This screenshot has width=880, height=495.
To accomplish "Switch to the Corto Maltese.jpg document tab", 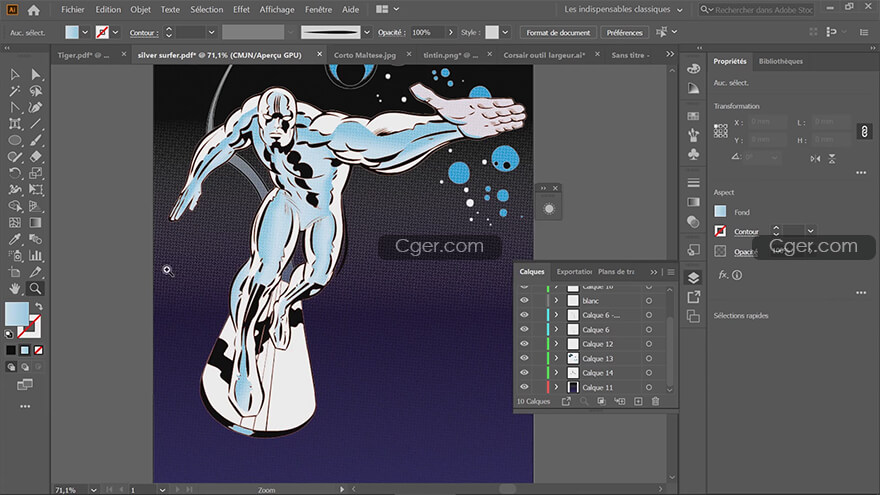I will click(365, 55).
